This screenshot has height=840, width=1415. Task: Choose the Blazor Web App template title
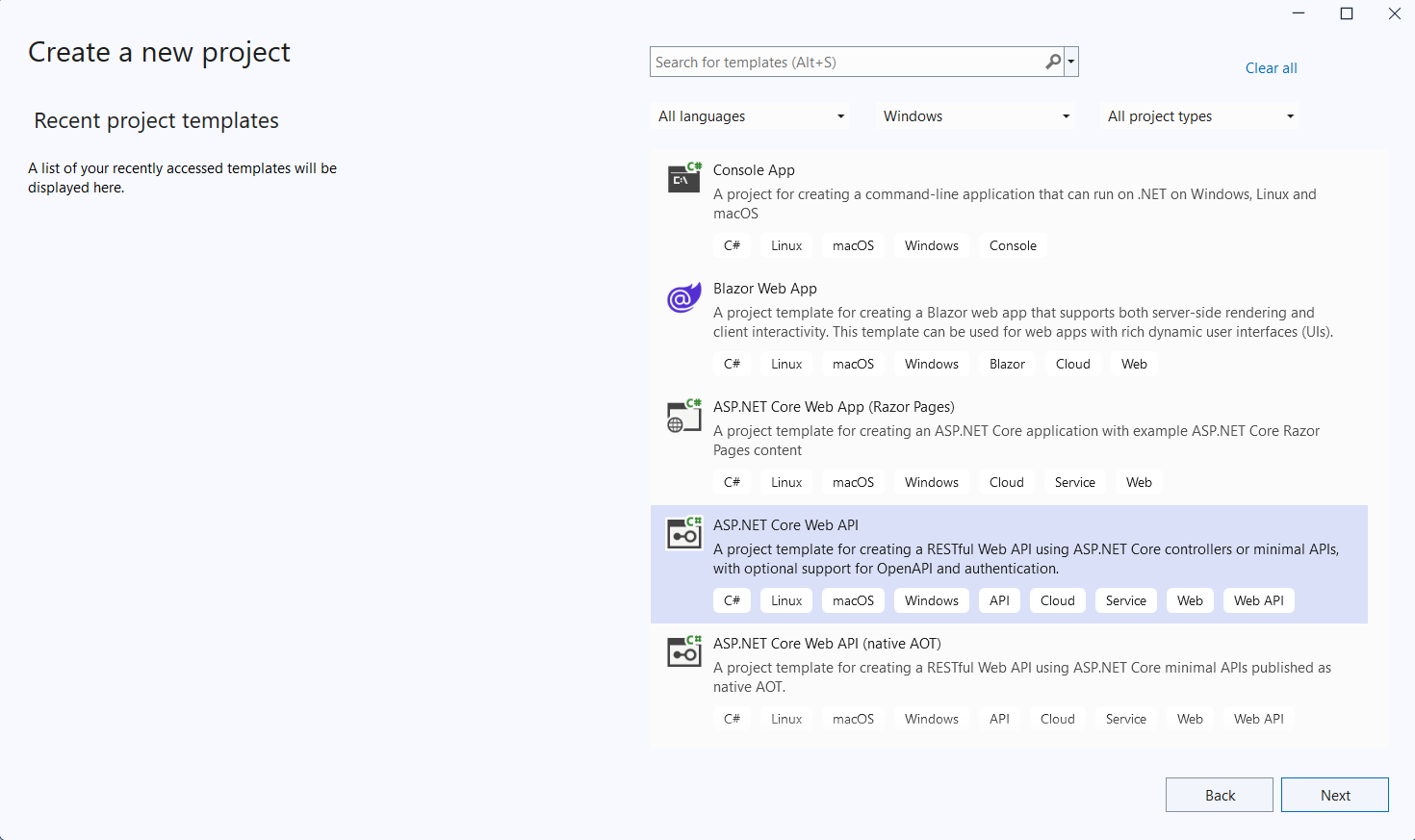(x=764, y=289)
